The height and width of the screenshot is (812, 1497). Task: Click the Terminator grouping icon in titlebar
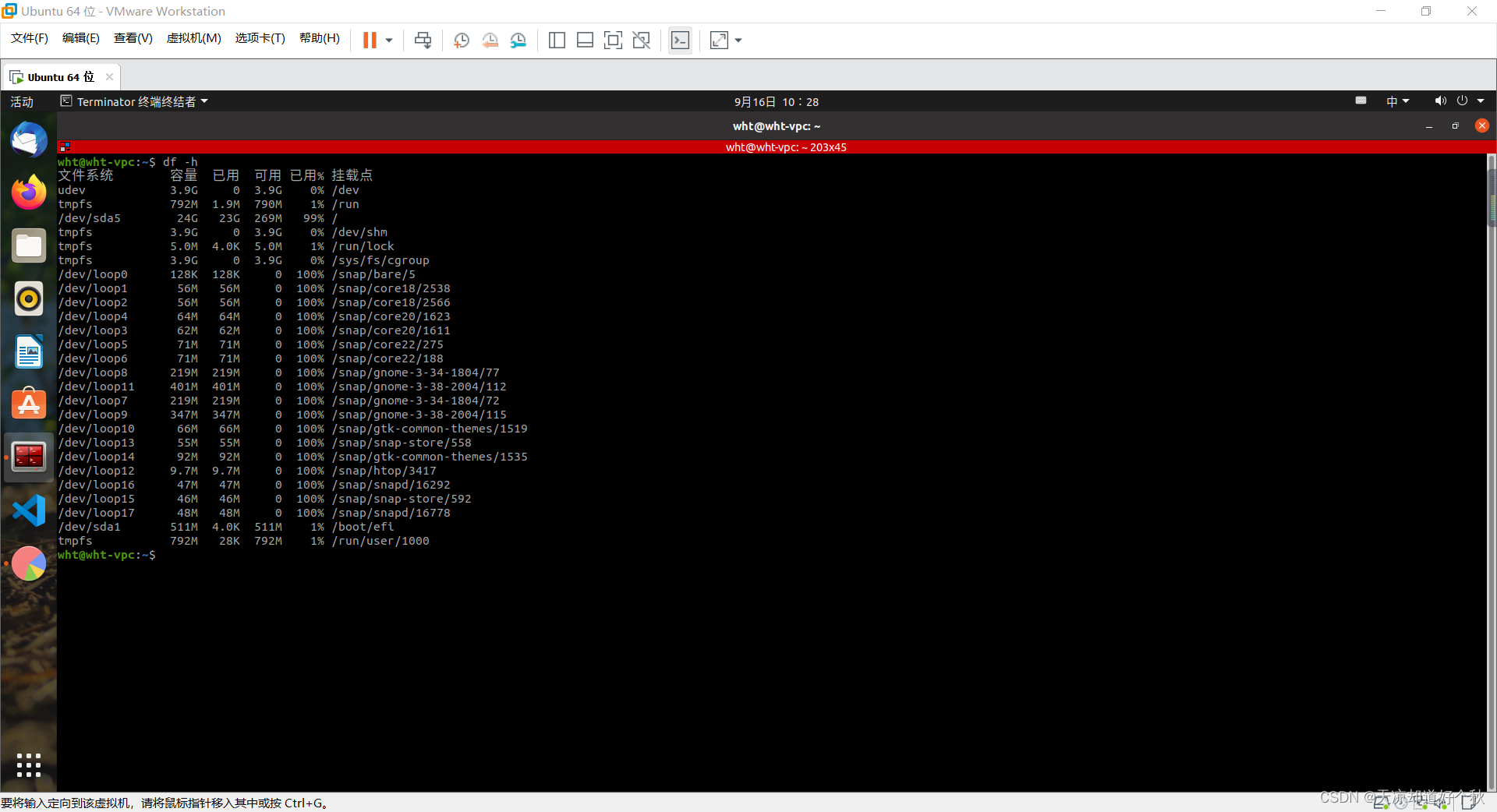[65, 147]
